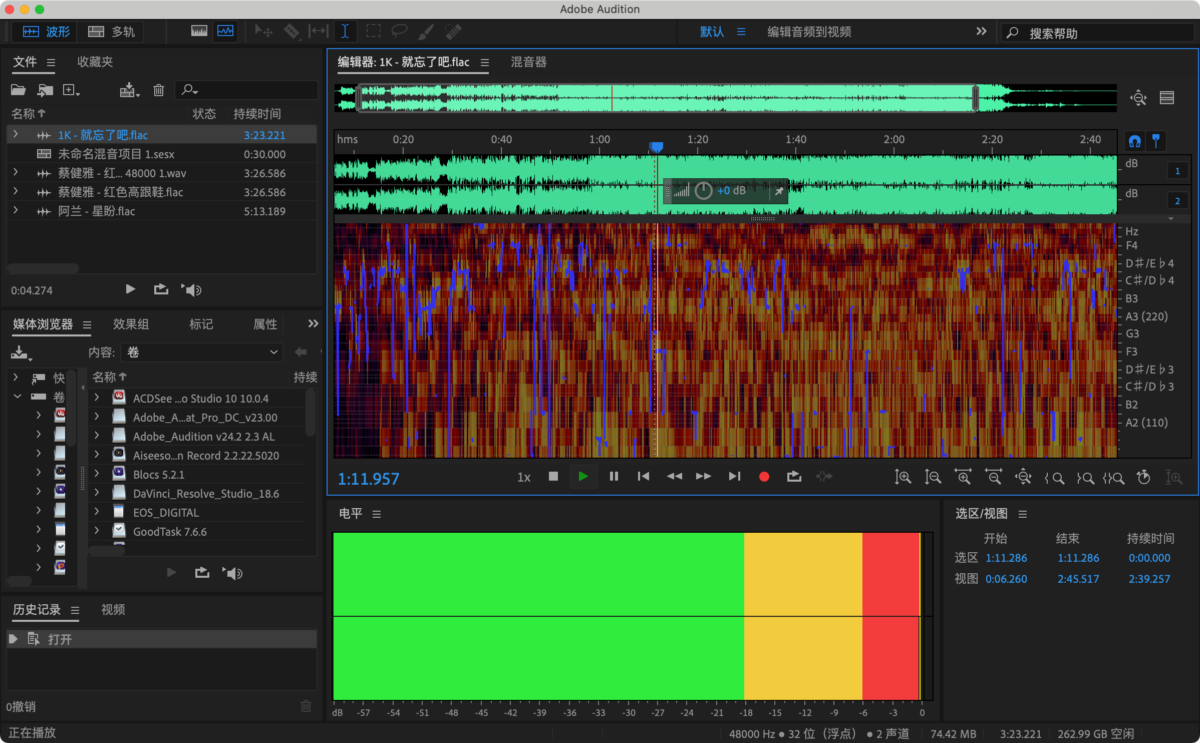The image size is (1200, 743).
Task: Open the 内容 dropdown showing 卷
Action: pos(202,352)
